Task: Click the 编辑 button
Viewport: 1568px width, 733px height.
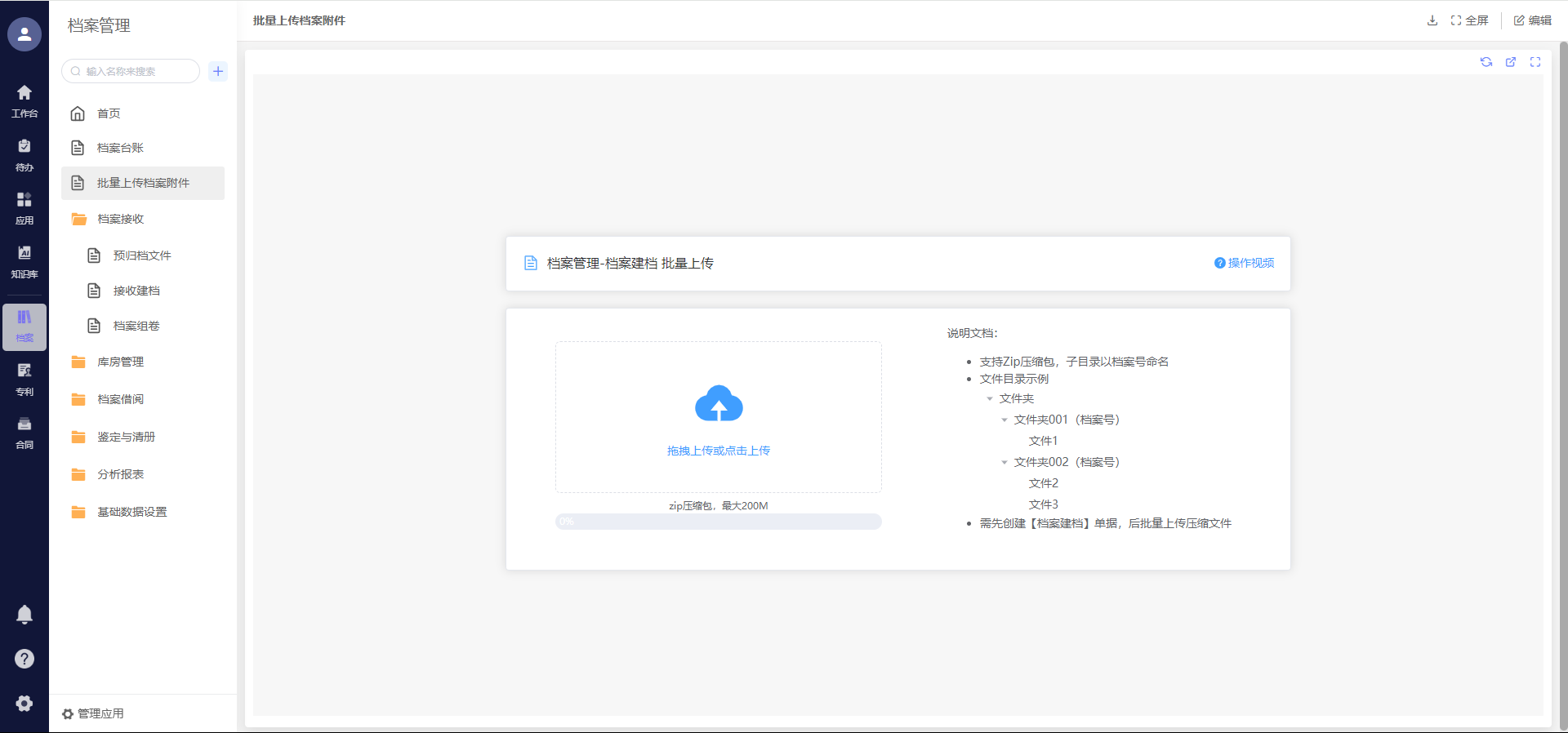Action: click(x=1532, y=20)
